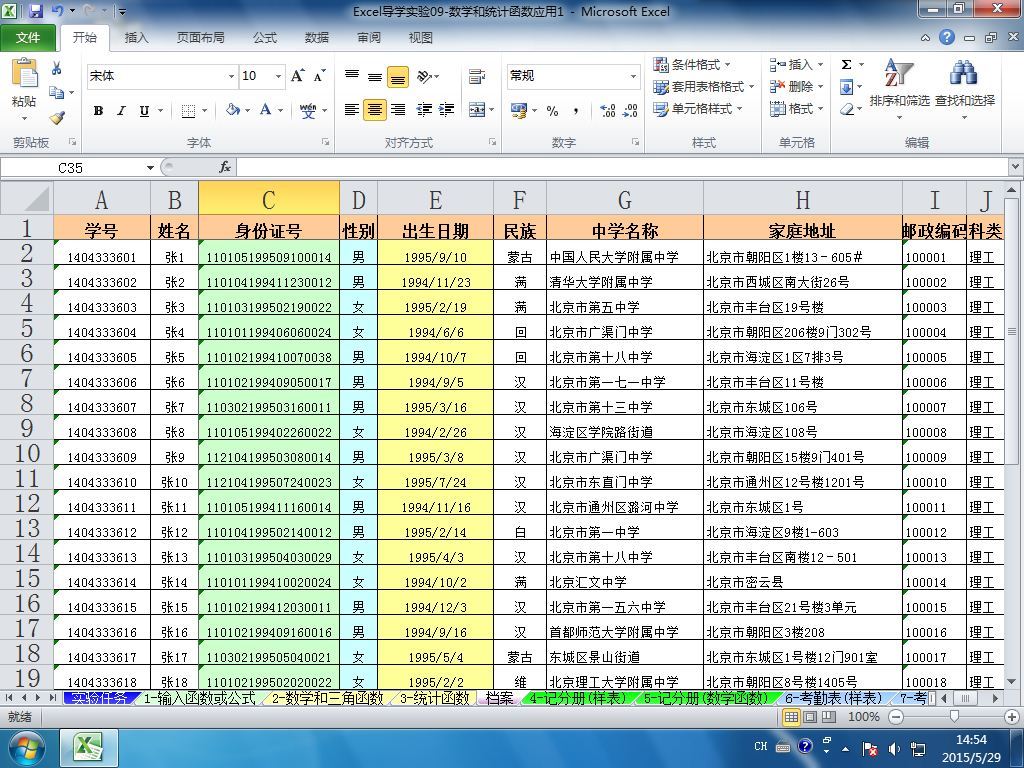Apply percent style format

click(552, 110)
